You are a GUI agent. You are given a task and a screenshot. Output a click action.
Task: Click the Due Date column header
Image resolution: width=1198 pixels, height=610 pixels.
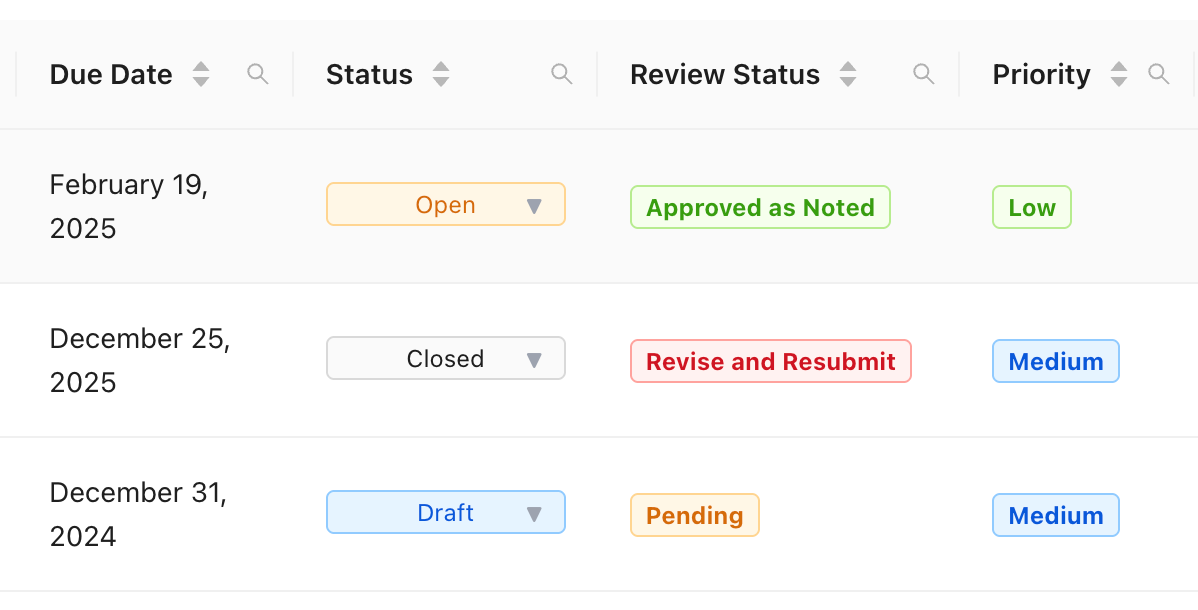tap(110, 73)
